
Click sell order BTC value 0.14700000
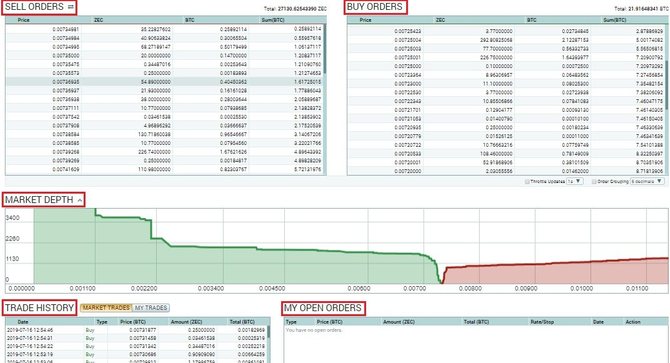233,56
